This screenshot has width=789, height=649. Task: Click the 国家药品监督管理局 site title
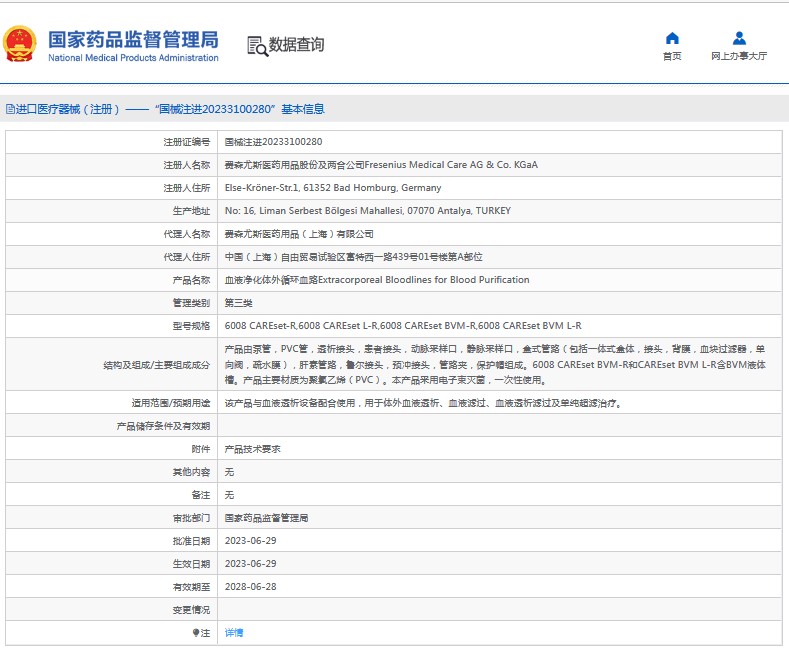pos(133,39)
